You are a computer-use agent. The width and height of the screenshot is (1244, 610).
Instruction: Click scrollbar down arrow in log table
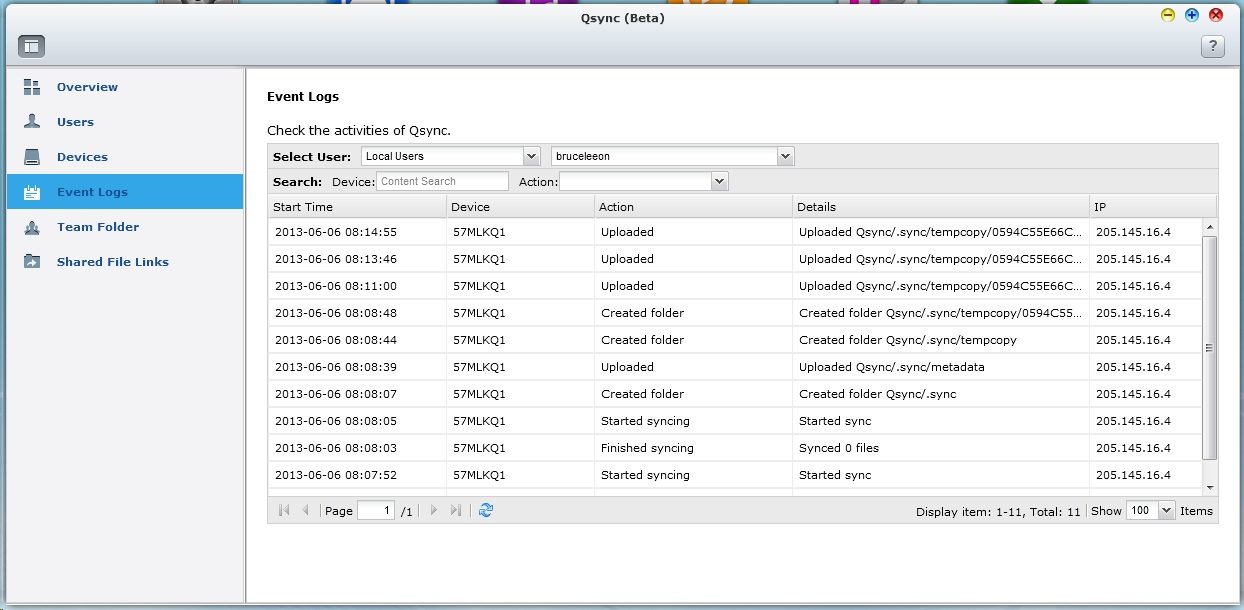point(1209,487)
